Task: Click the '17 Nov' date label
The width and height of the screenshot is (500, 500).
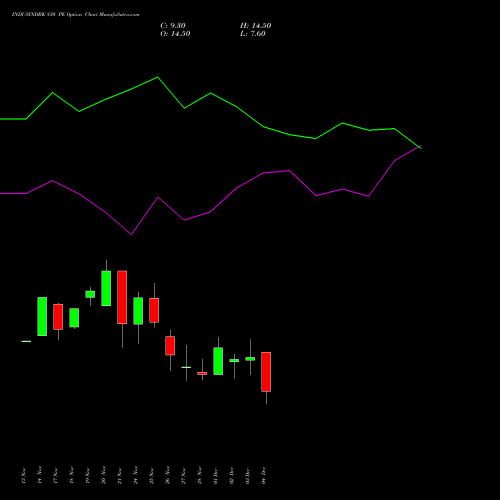Action: (56, 475)
